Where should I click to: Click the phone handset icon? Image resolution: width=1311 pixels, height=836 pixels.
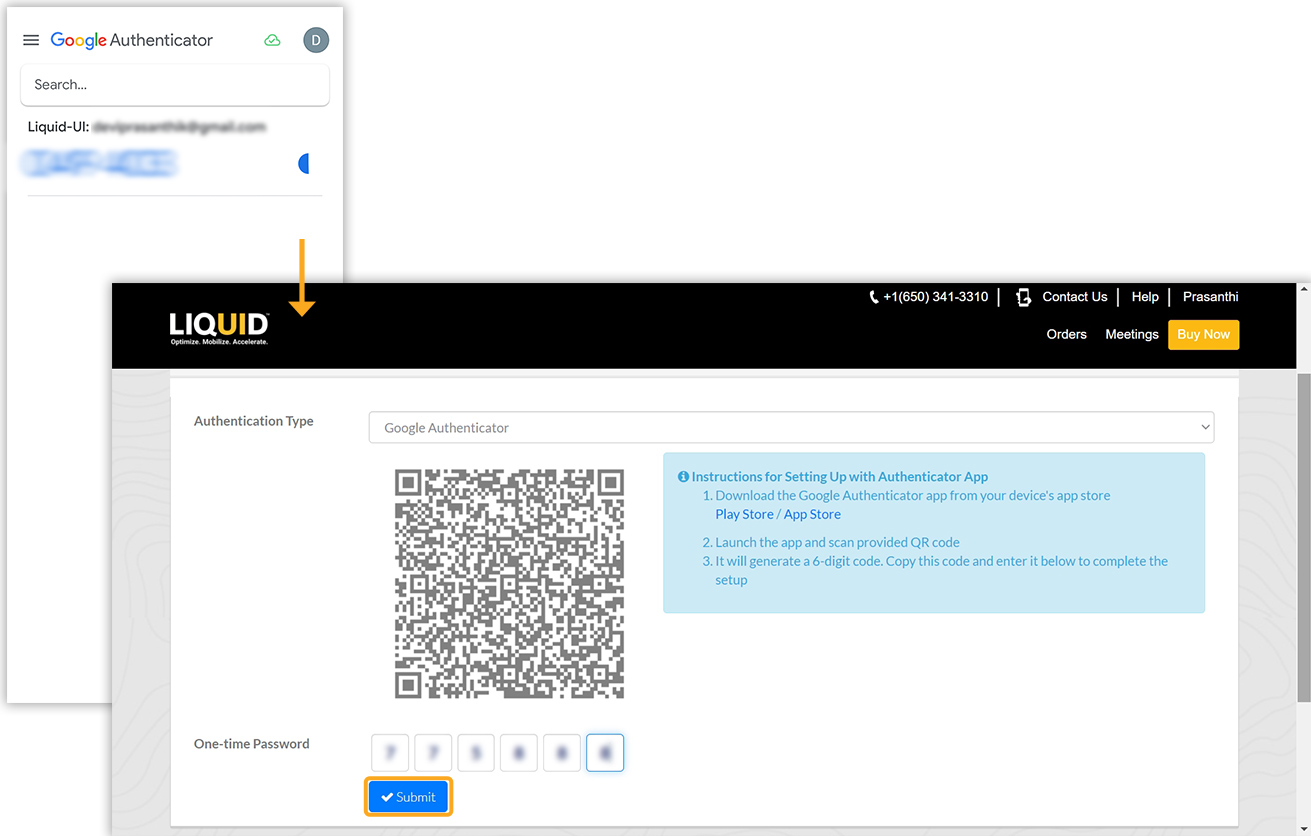click(874, 297)
